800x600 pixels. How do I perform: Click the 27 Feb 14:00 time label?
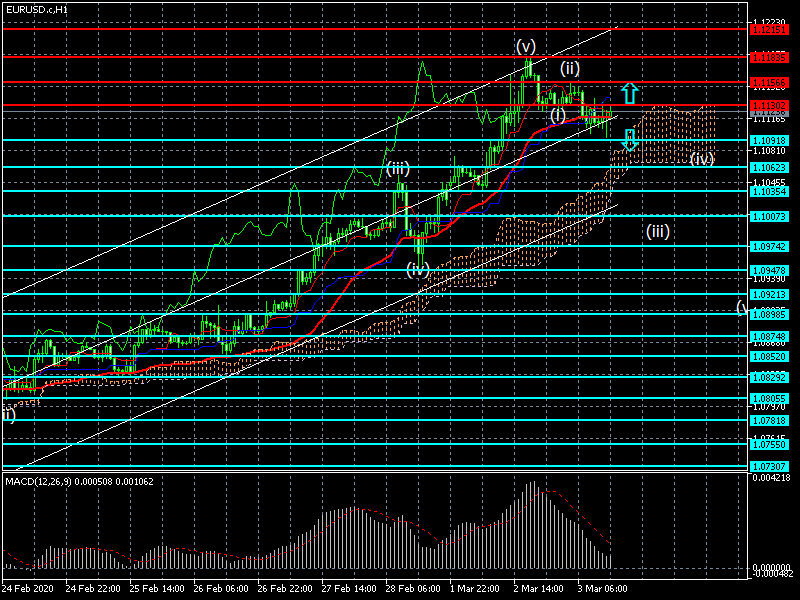click(349, 588)
